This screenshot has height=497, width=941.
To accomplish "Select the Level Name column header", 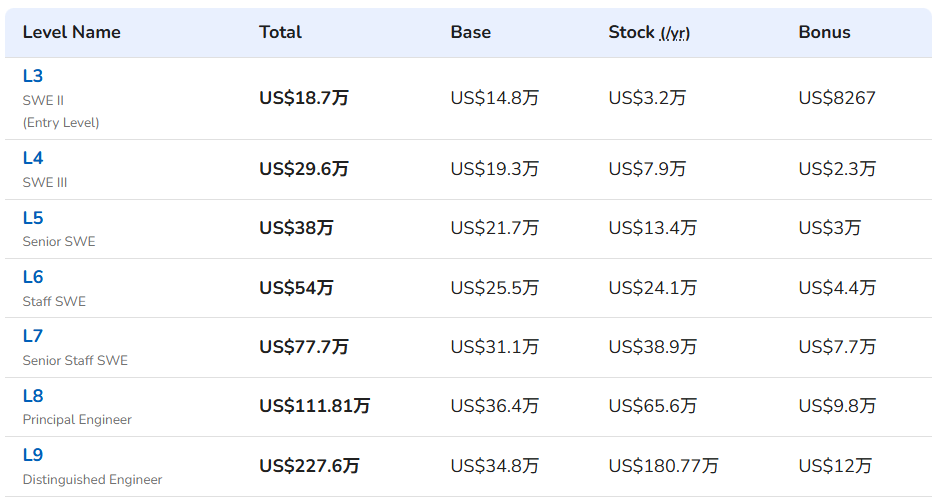I will 71,32.
